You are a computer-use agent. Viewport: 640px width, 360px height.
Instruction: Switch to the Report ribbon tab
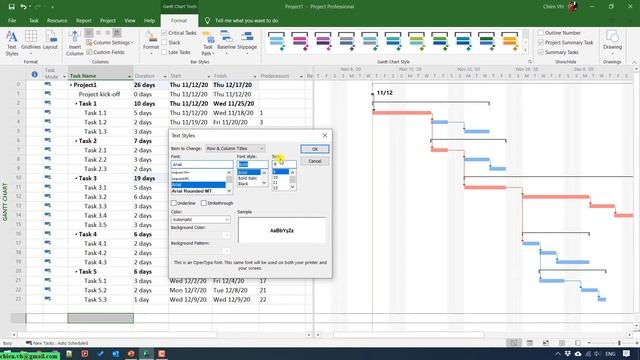tap(84, 20)
